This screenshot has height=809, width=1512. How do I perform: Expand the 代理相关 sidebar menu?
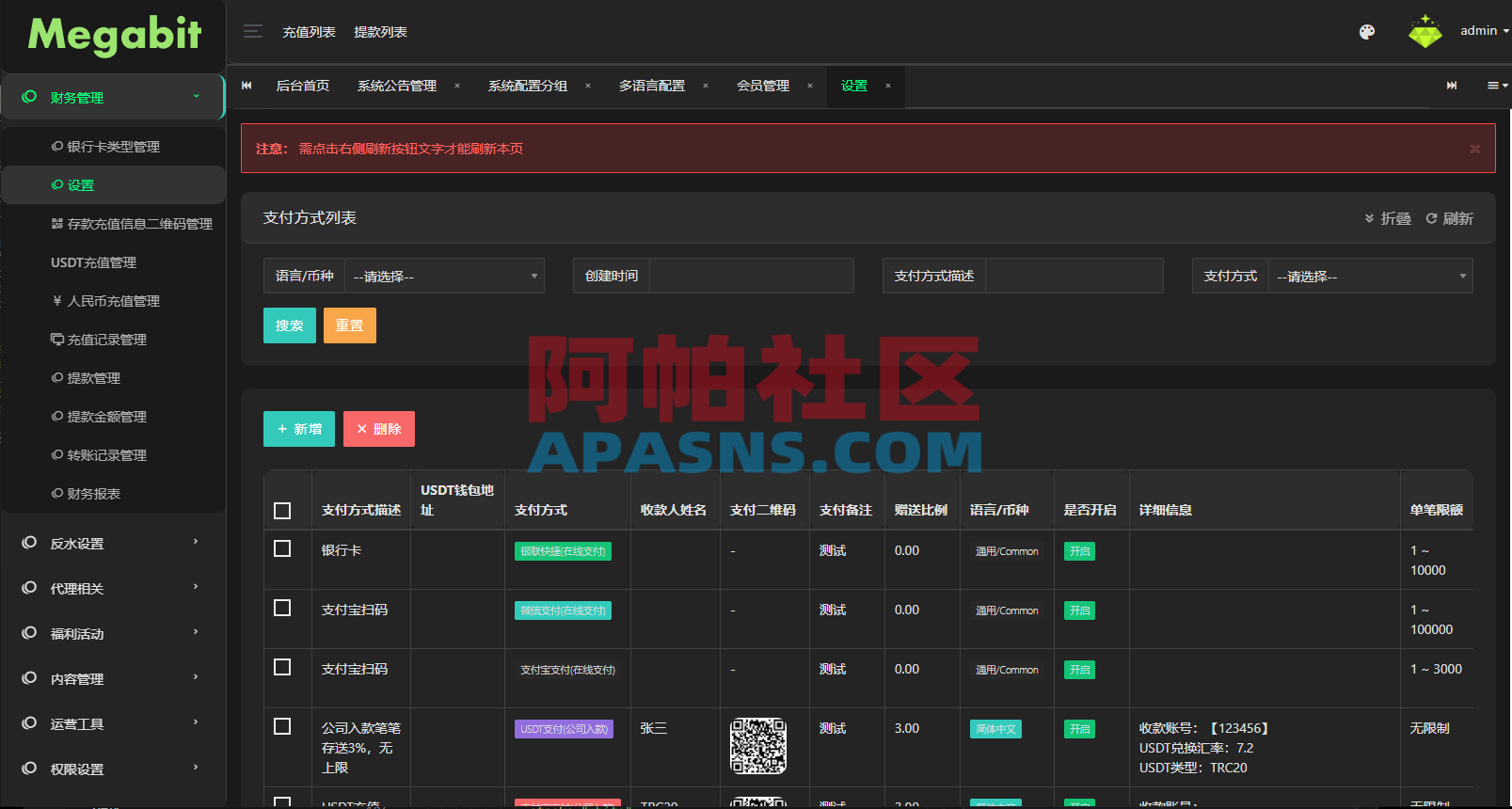[113, 588]
